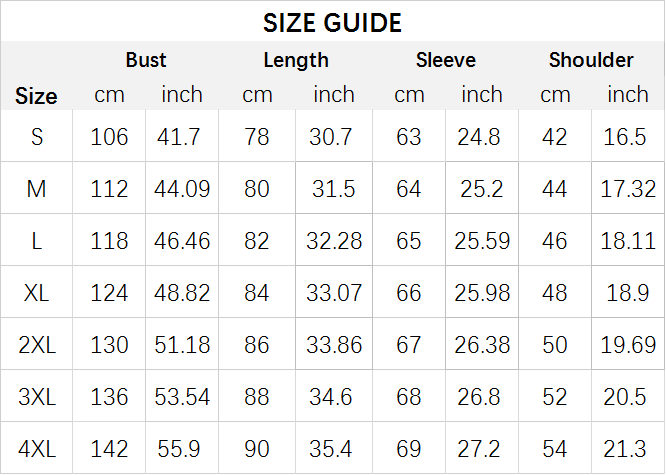Click the 21.3 shoulder inch cell
The height and width of the screenshot is (475, 666).
[x=625, y=449]
